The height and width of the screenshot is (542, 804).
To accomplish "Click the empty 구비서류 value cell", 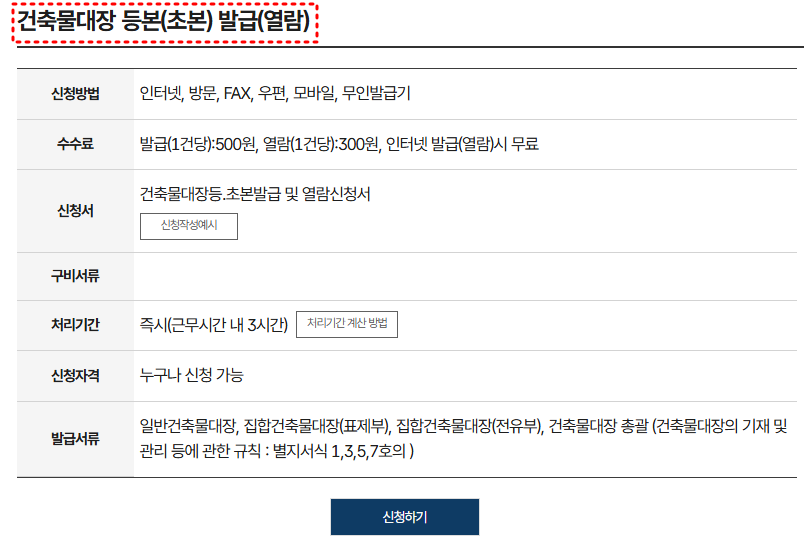I will (465, 276).
